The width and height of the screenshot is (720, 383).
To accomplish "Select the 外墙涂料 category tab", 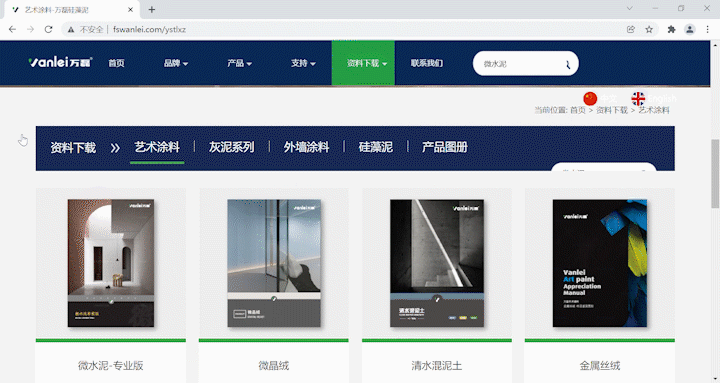I will [x=306, y=147].
